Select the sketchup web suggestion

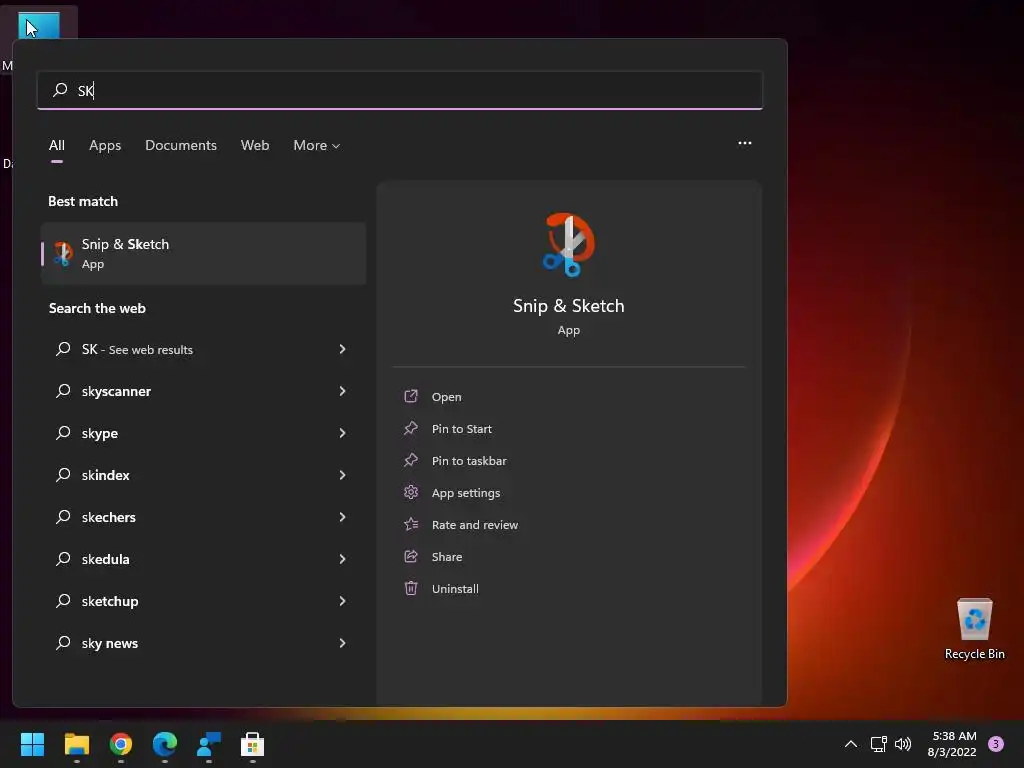203,601
